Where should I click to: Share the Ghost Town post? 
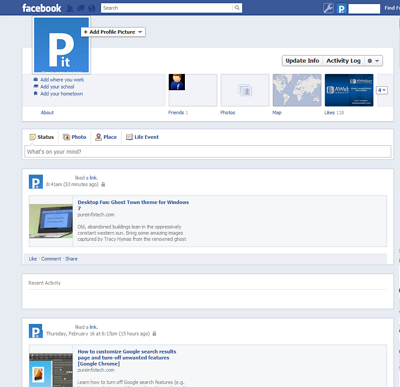click(x=71, y=259)
